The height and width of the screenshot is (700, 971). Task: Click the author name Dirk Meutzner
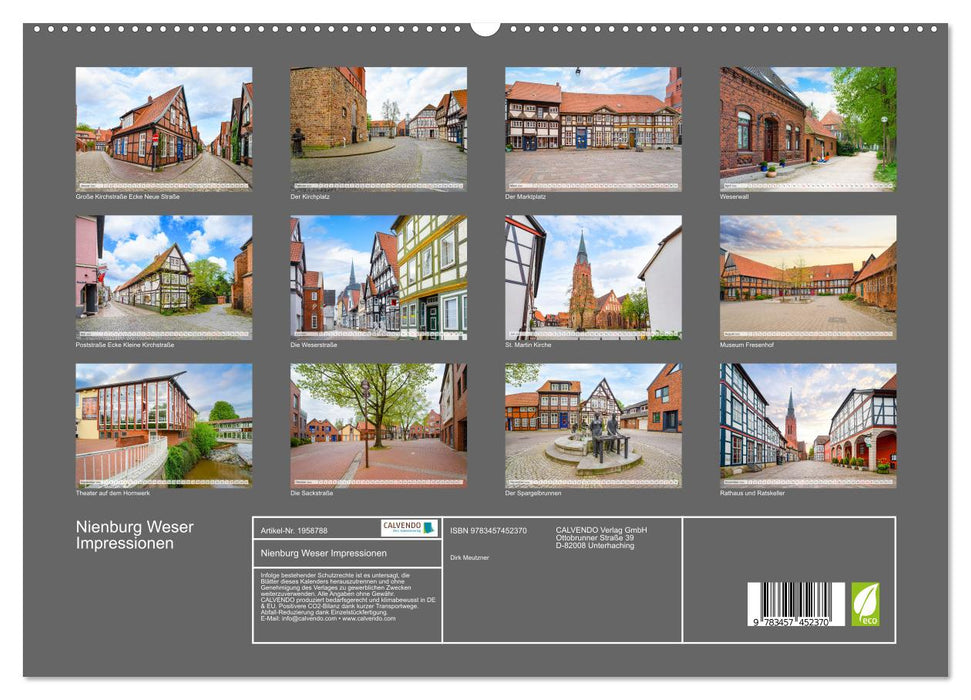click(470, 557)
